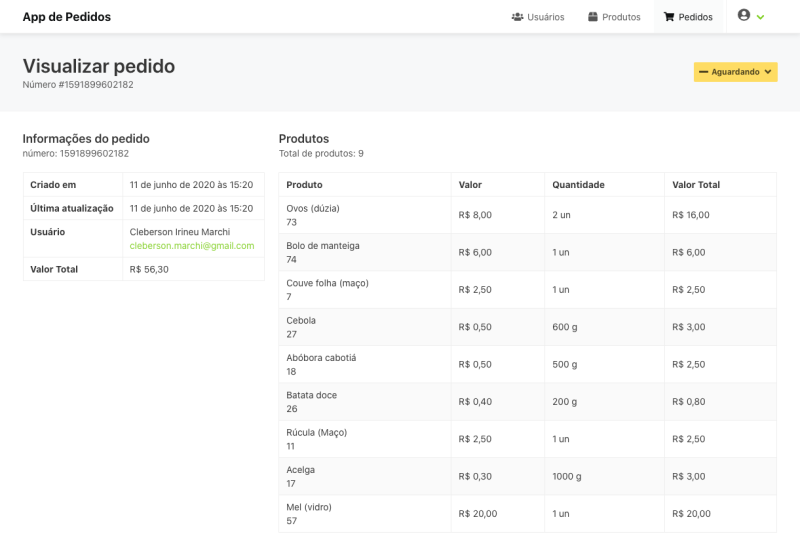Click the Bolo de manteiga product name
800x549 pixels.
click(x=322, y=246)
